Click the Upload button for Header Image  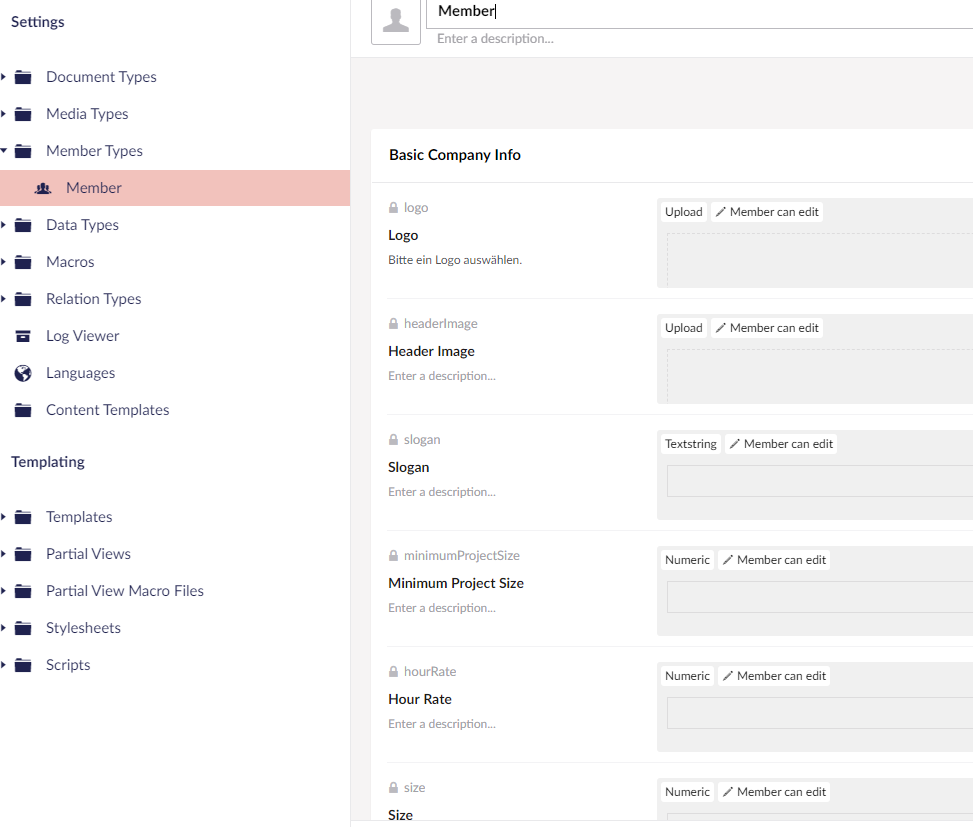683,327
